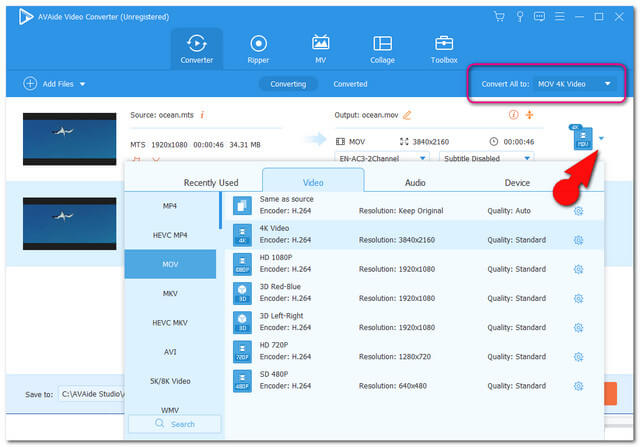Select the second ocean video thumbnail

(69, 224)
